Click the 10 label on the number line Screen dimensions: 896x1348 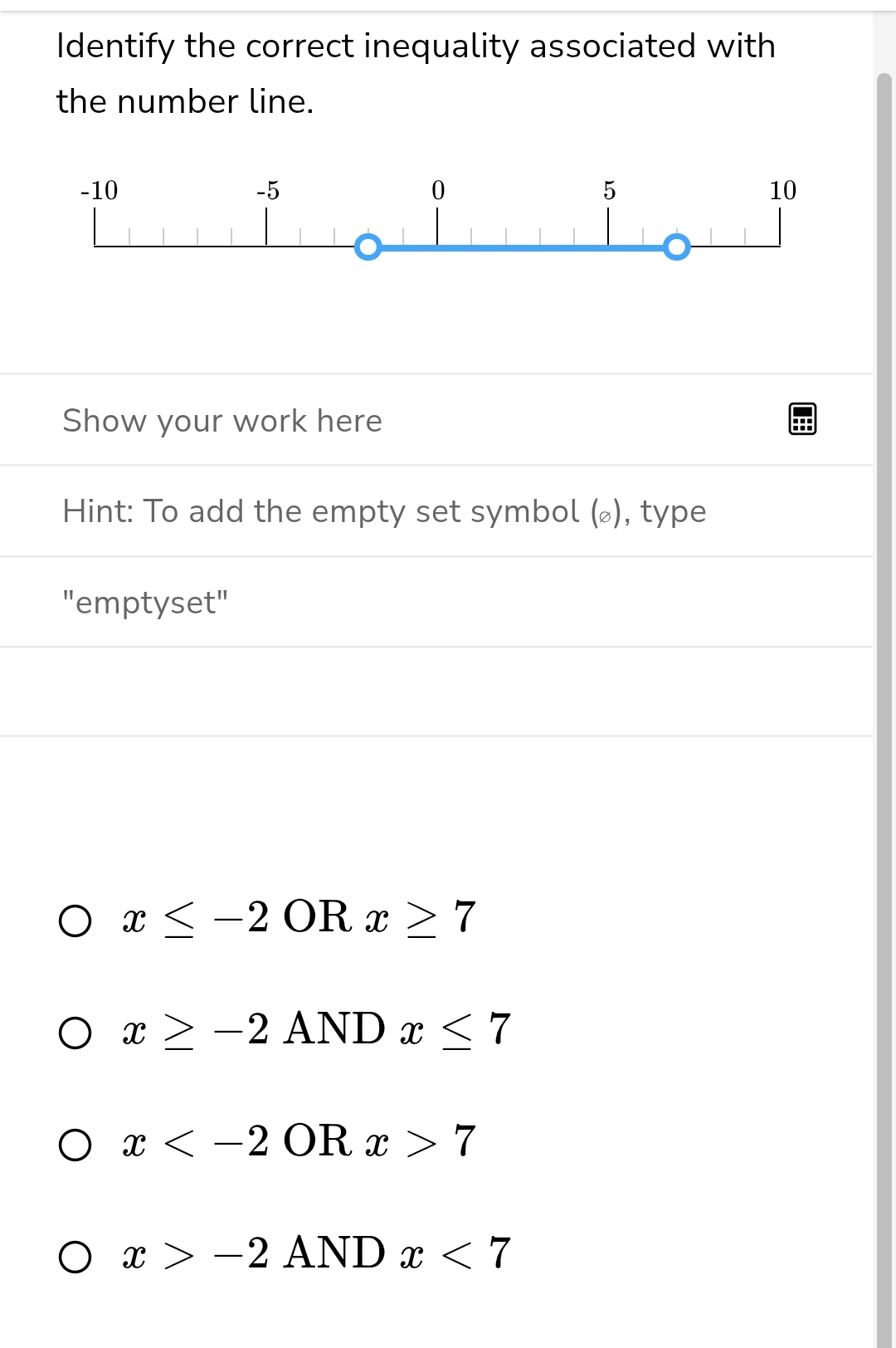click(x=782, y=191)
